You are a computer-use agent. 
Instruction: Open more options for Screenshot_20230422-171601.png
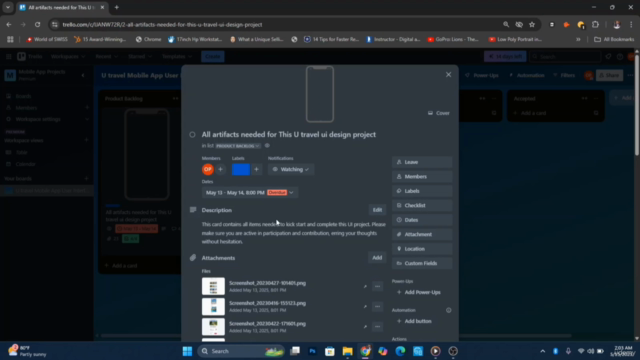click(x=377, y=327)
